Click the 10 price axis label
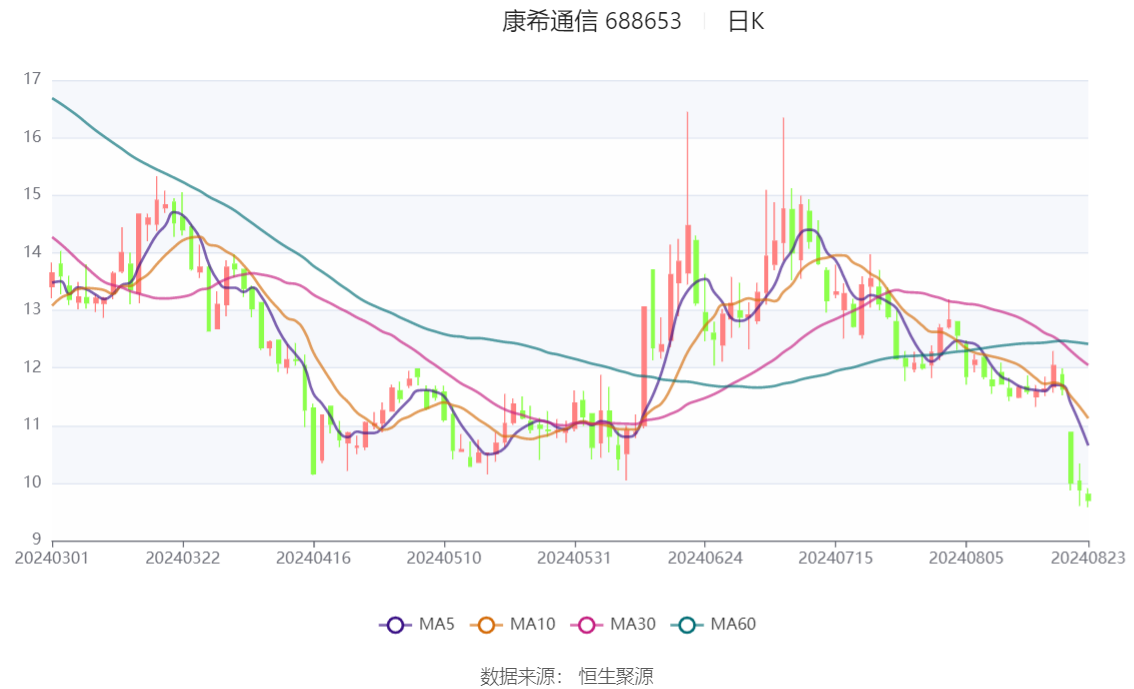Image resolution: width=1134 pixels, height=689 pixels. [x=32, y=482]
